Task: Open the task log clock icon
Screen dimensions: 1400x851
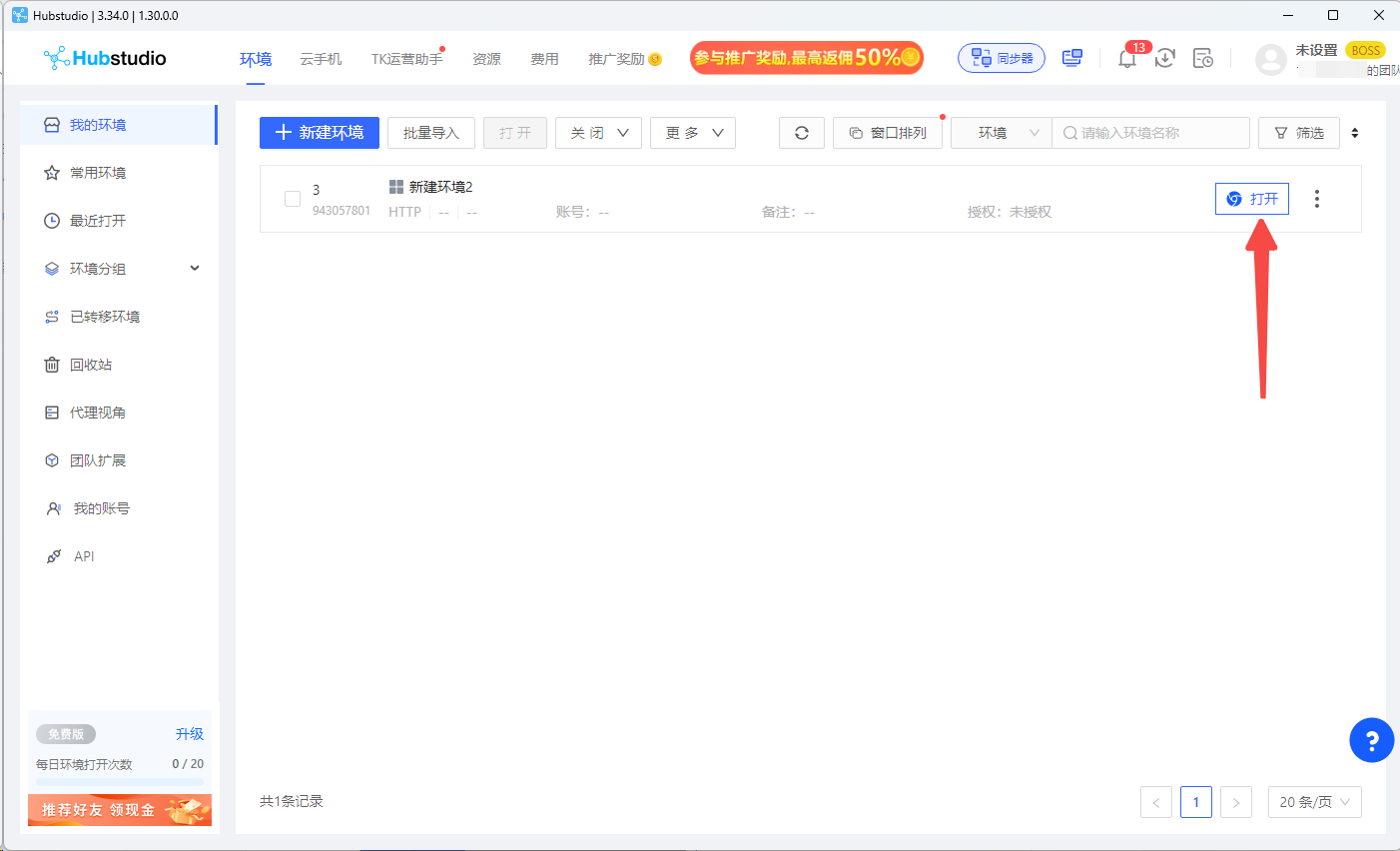Action: click(x=1203, y=58)
